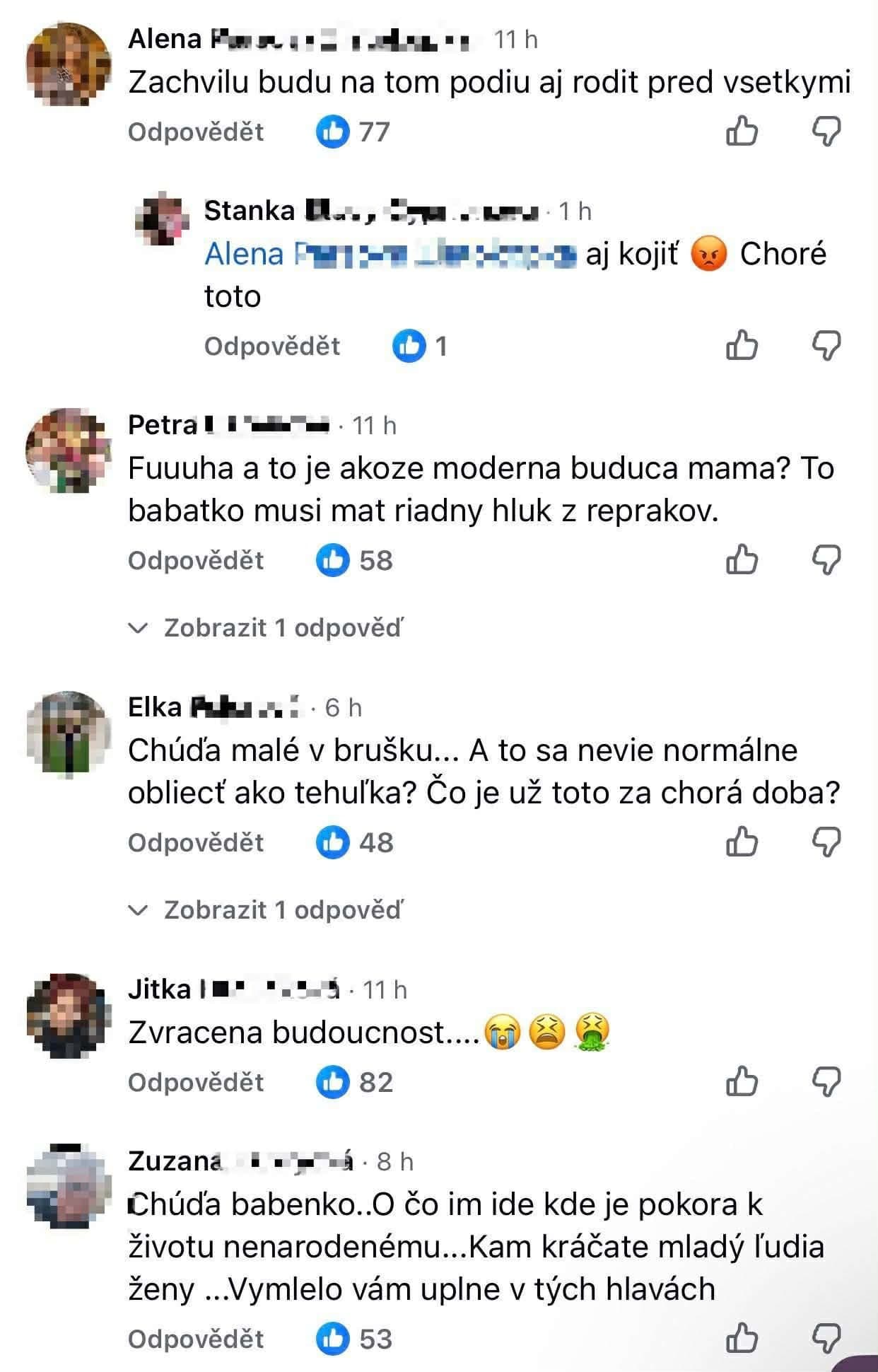Screen dimensions: 878x1372
Task: Like Alena's comment with thumbs-up icon
Action: [x=742, y=132]
